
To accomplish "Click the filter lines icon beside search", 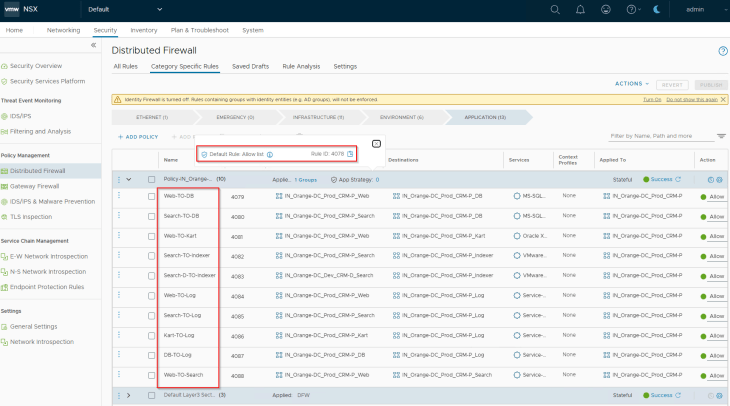I will 722,135.
